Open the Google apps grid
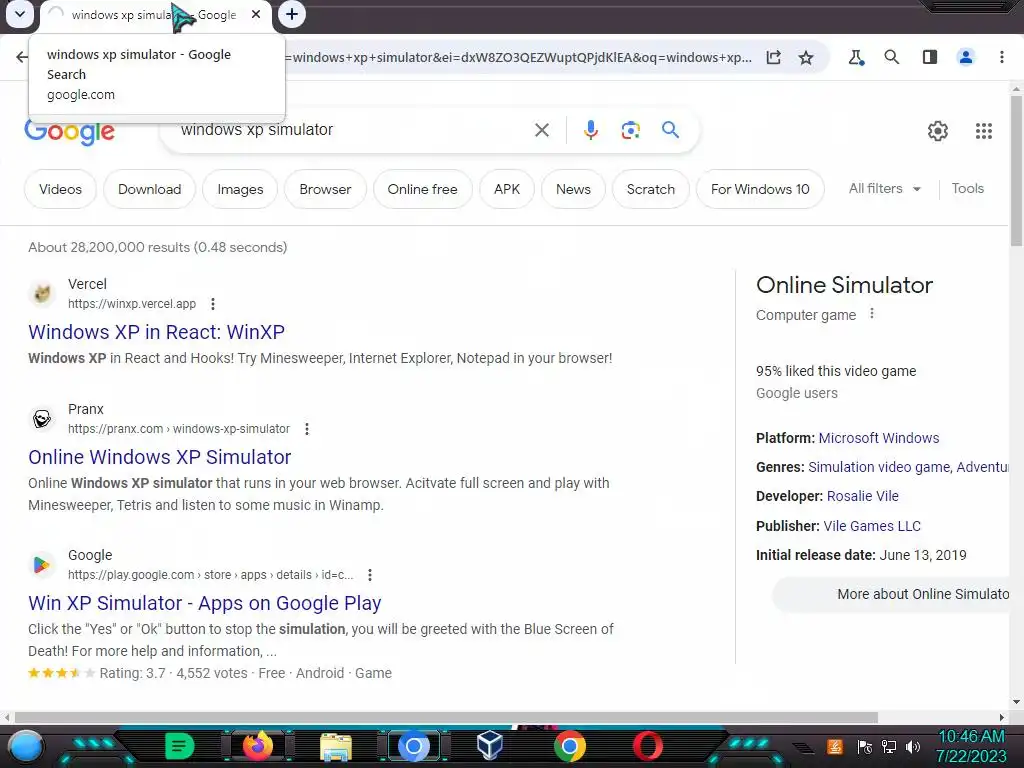This screenshot has width=1024, height=768. click(x=984, y=131)
